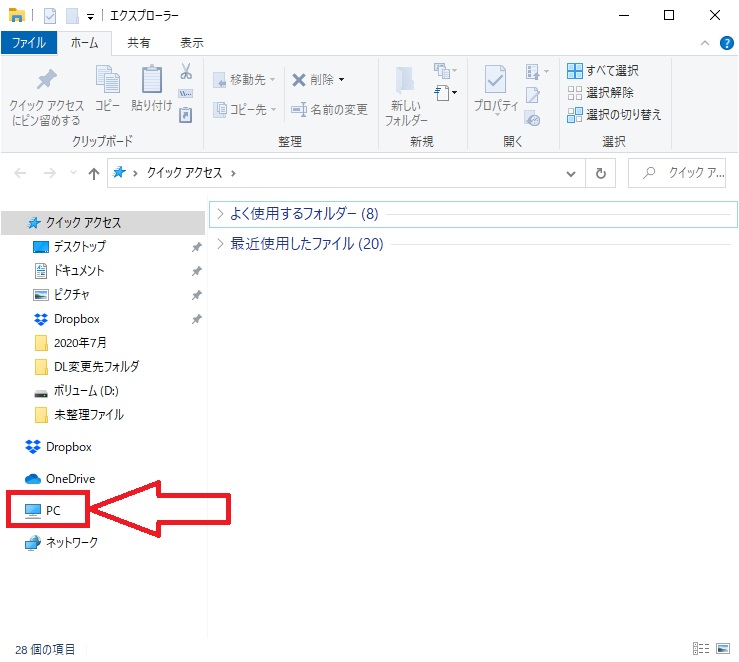The image size is (739, 662).
Task: Open recent locations dropdown beside forward arrow
Action: click(x=73, y=173)
